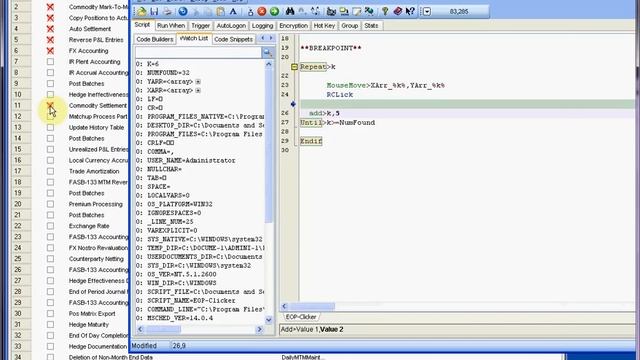Click the key-shaped toolbar icon
640x360 pixels.
click(385, 11)
